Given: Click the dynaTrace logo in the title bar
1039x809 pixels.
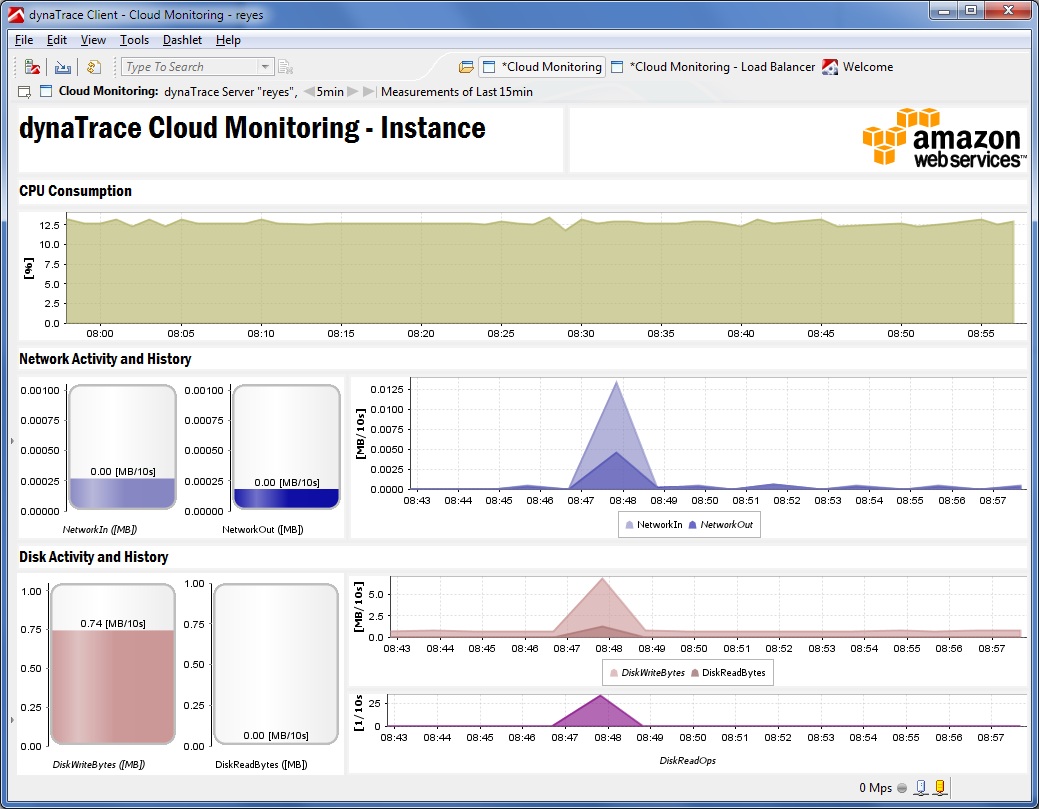Looking at the screenshot, I should pyautogui.click(x=16, y=14).
